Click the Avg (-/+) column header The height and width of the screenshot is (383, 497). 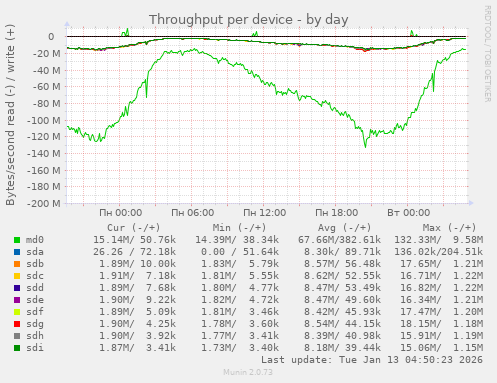(344, 228)
